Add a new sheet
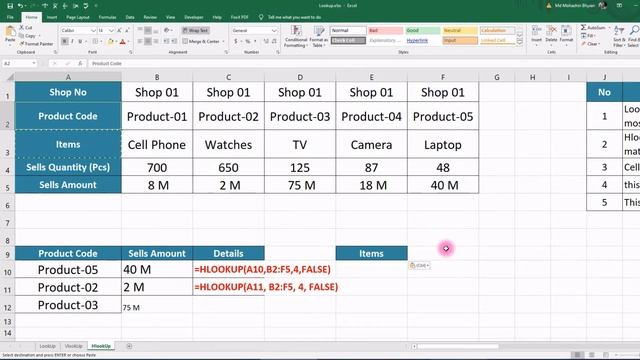The image size is (640, 360). coord(129,346)
